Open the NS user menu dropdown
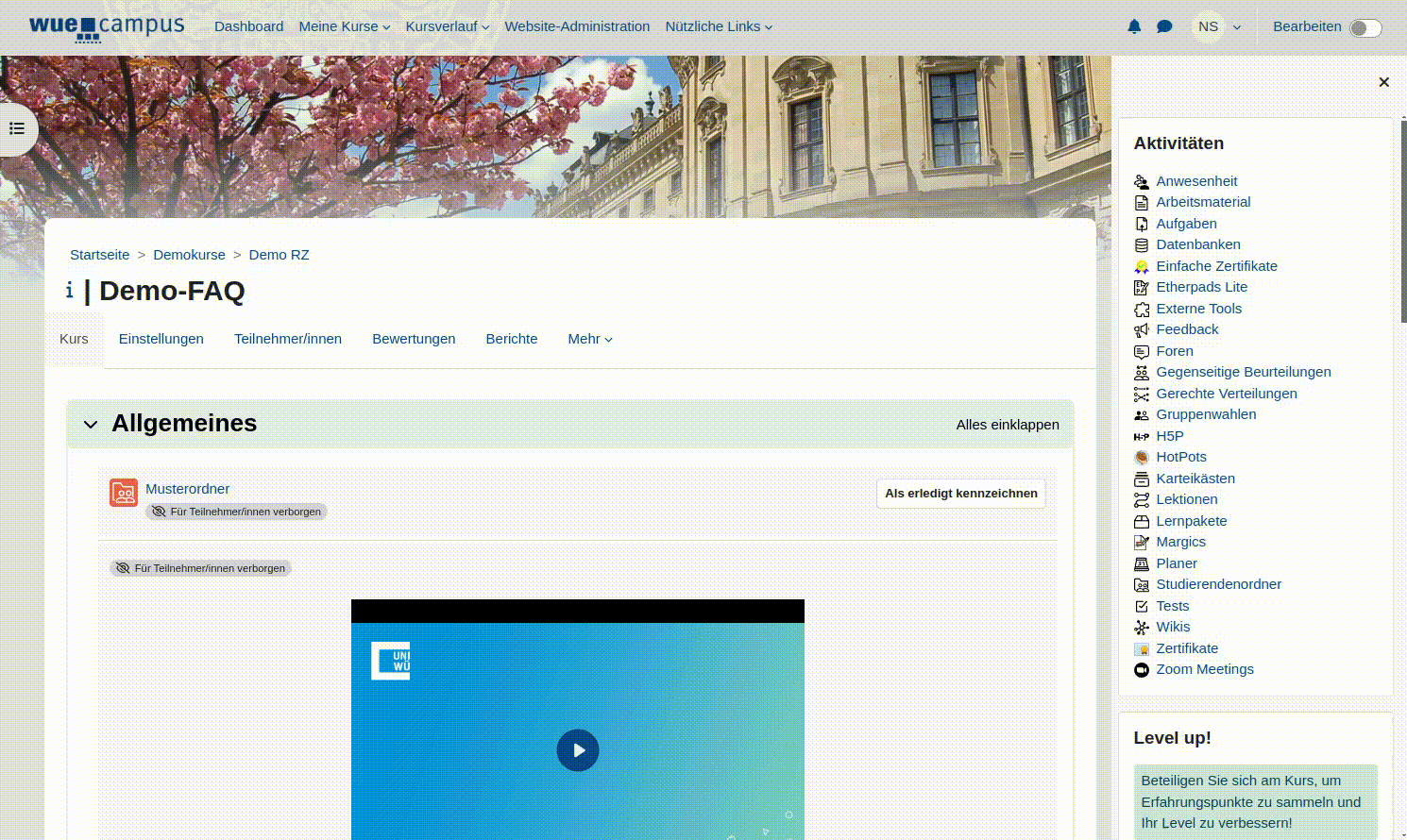This screenshot has height=840, width=1407. [x=1216, y=26]
